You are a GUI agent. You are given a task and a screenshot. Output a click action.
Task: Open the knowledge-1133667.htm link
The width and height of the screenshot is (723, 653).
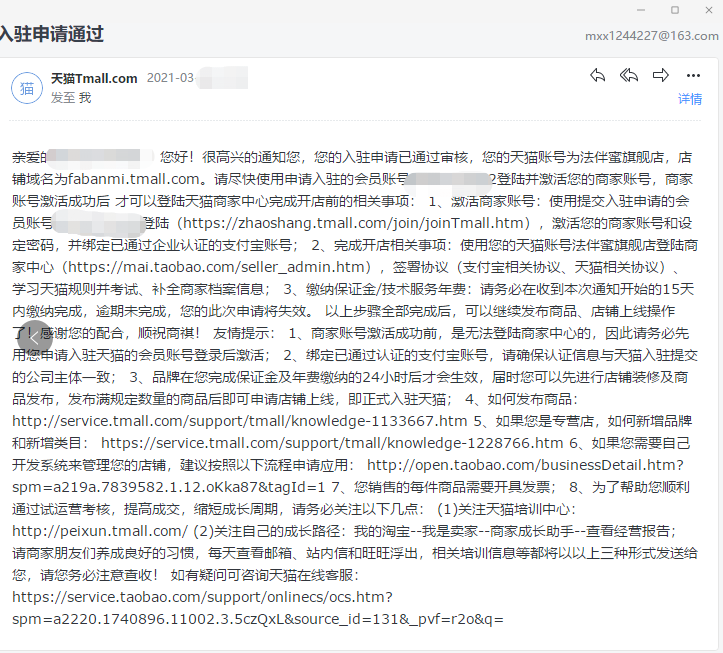239,421
